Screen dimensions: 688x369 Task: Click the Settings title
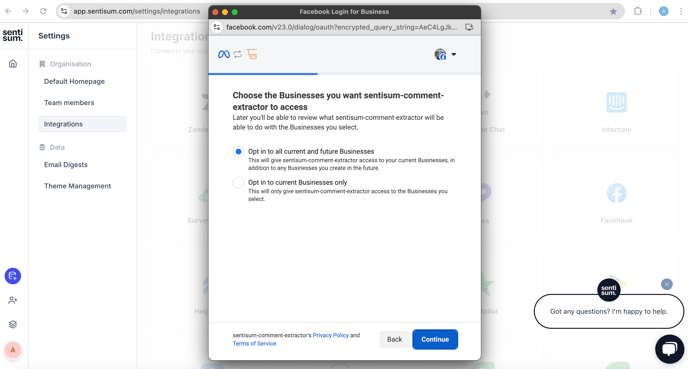(54, 36)
